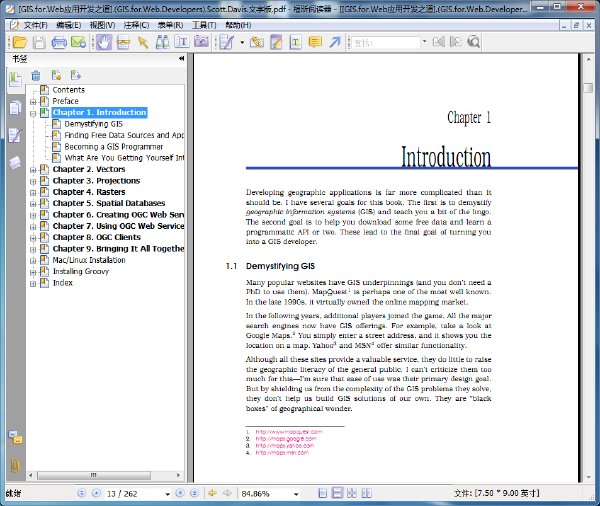This screenshot has width=600, height=506.
Task: Delete bookmark using the trash icon
Action: (x=36, y=76)
